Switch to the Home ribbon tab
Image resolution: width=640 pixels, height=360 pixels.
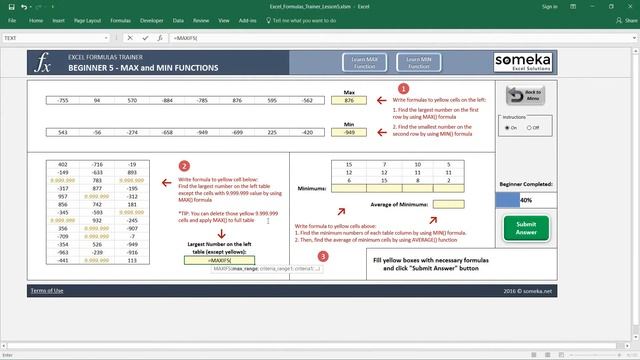coord(36,20)
